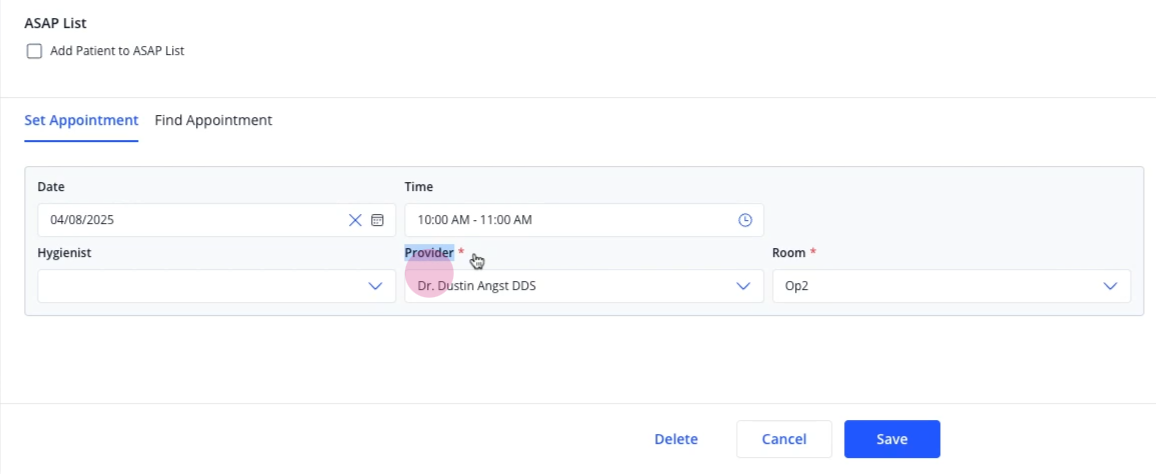Switch to the Set Appointment tab
Viewport: 1156px width, 474px height.
coord(81,120)
